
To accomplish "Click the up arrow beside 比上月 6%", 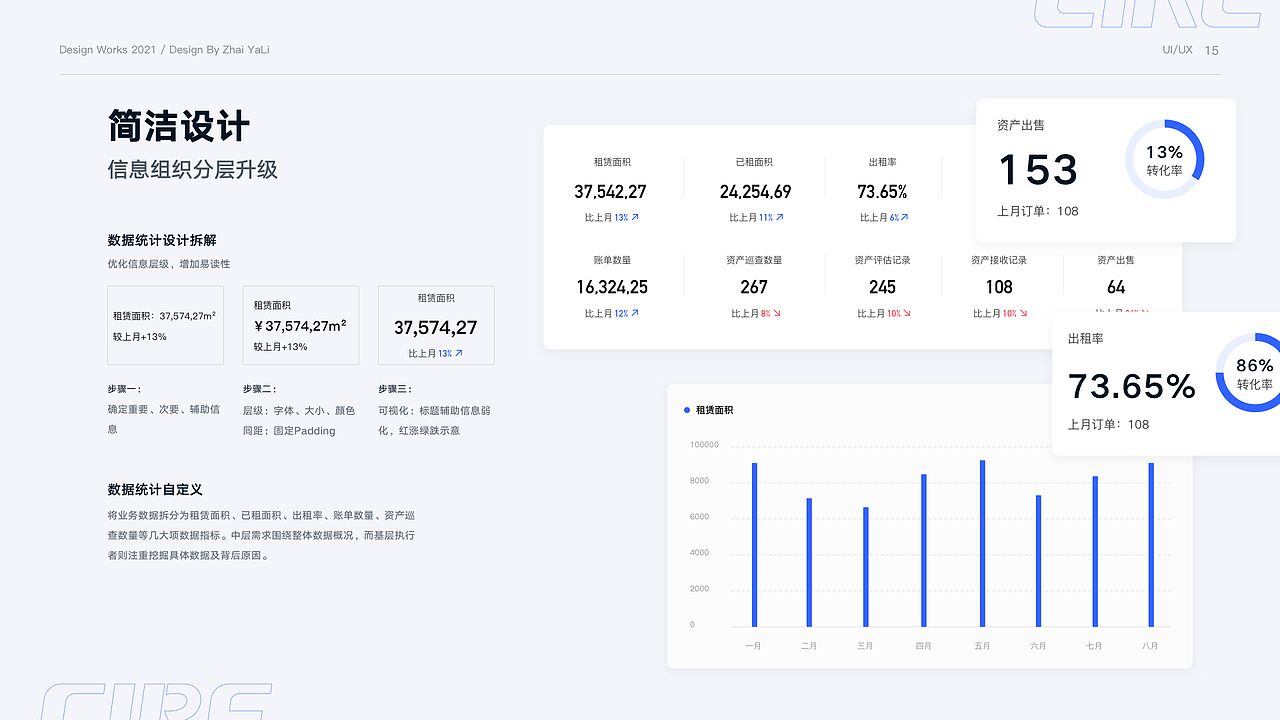I will click(x=904, y=217).
